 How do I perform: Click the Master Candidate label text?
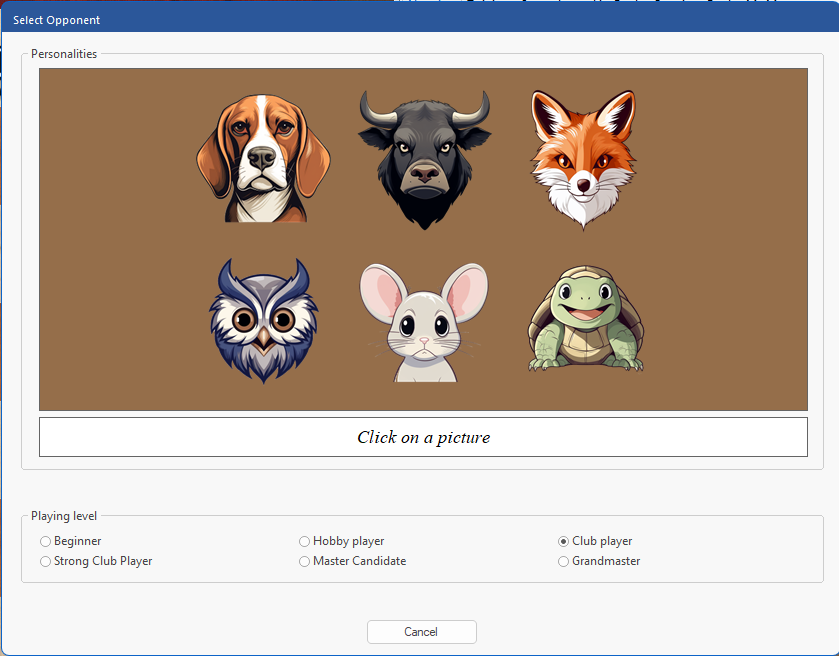click(x=360, y=561)
